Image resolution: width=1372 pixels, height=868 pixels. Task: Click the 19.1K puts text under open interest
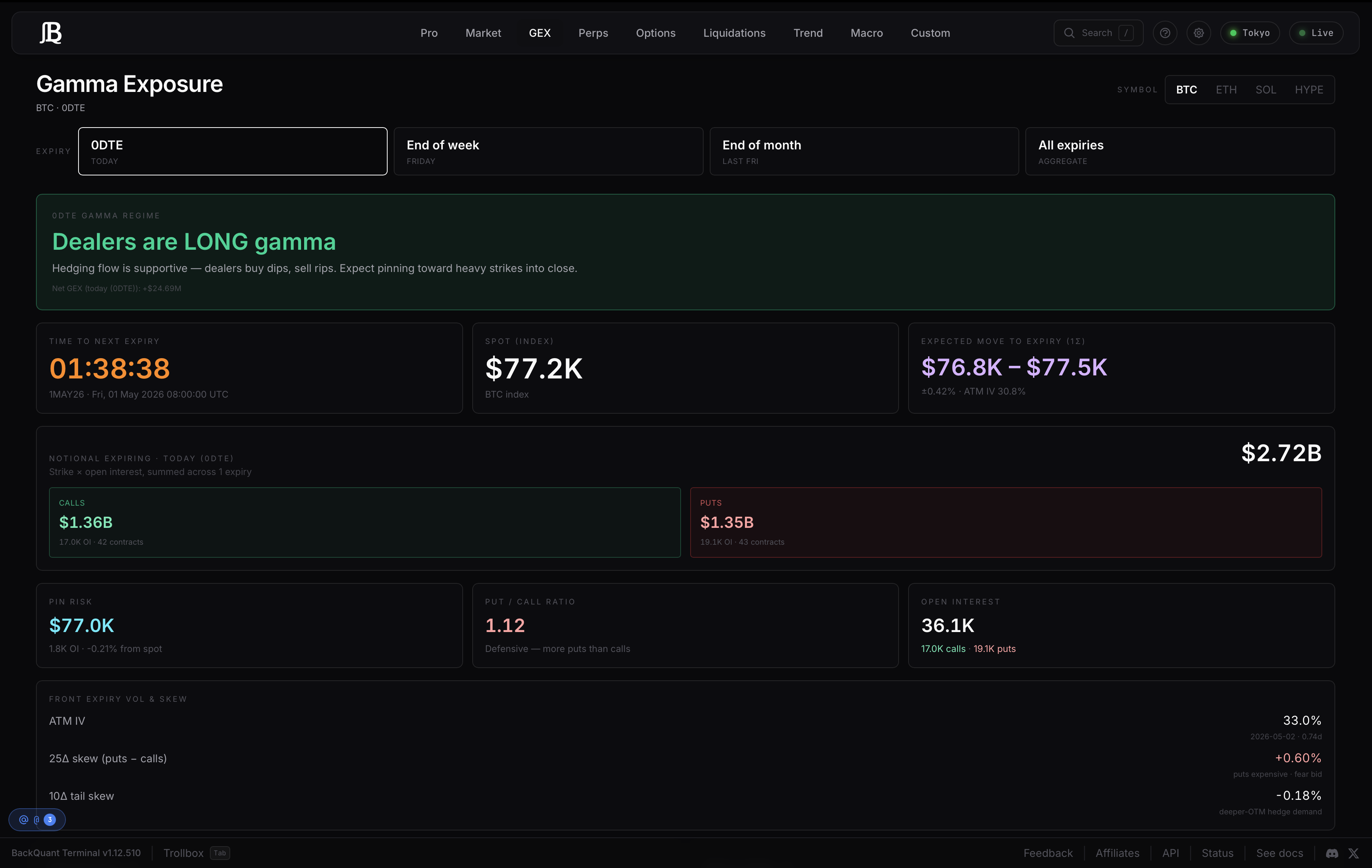tap(994, 649)
